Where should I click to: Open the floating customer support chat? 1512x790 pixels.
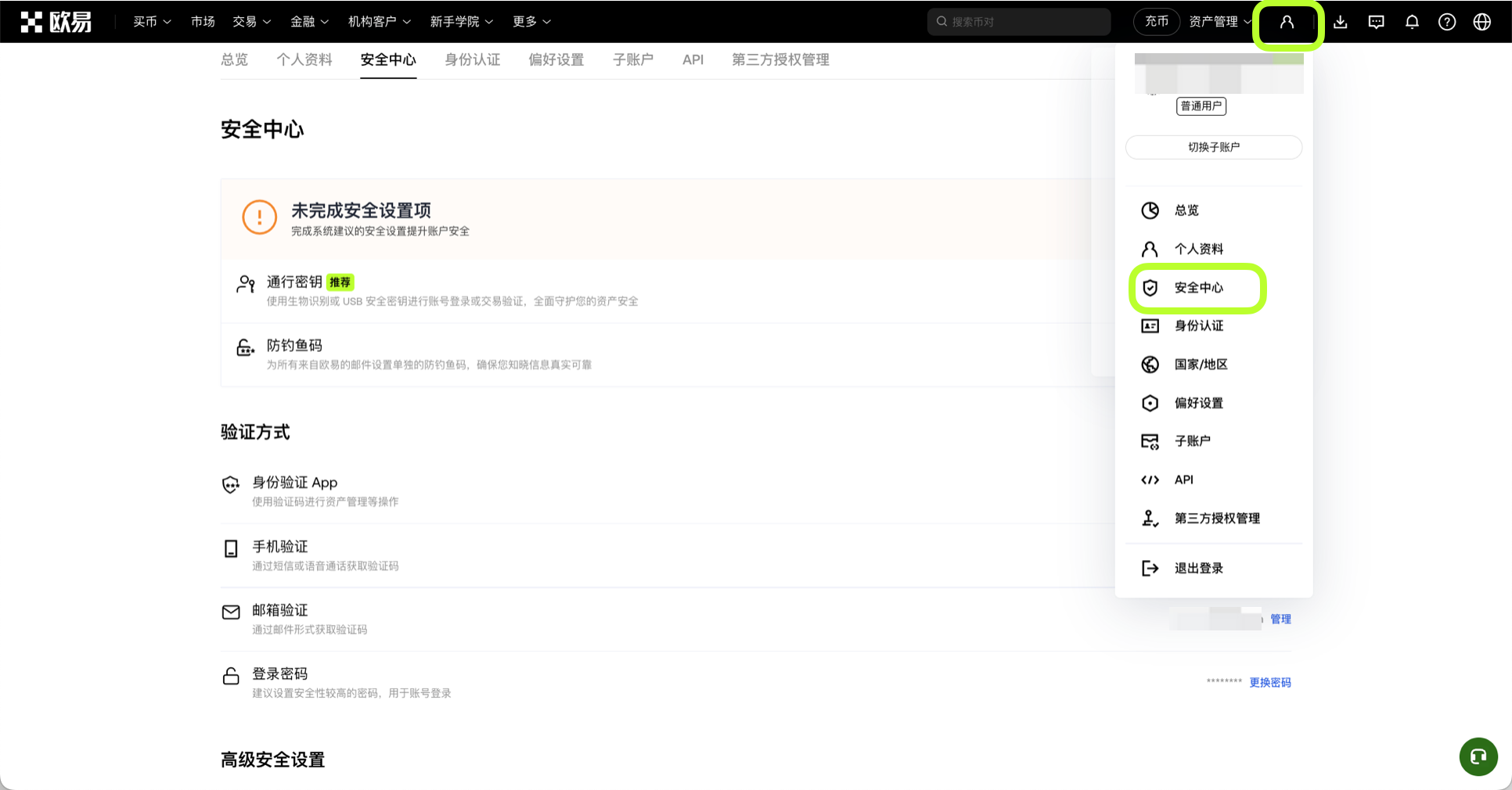coord(1478,756)
